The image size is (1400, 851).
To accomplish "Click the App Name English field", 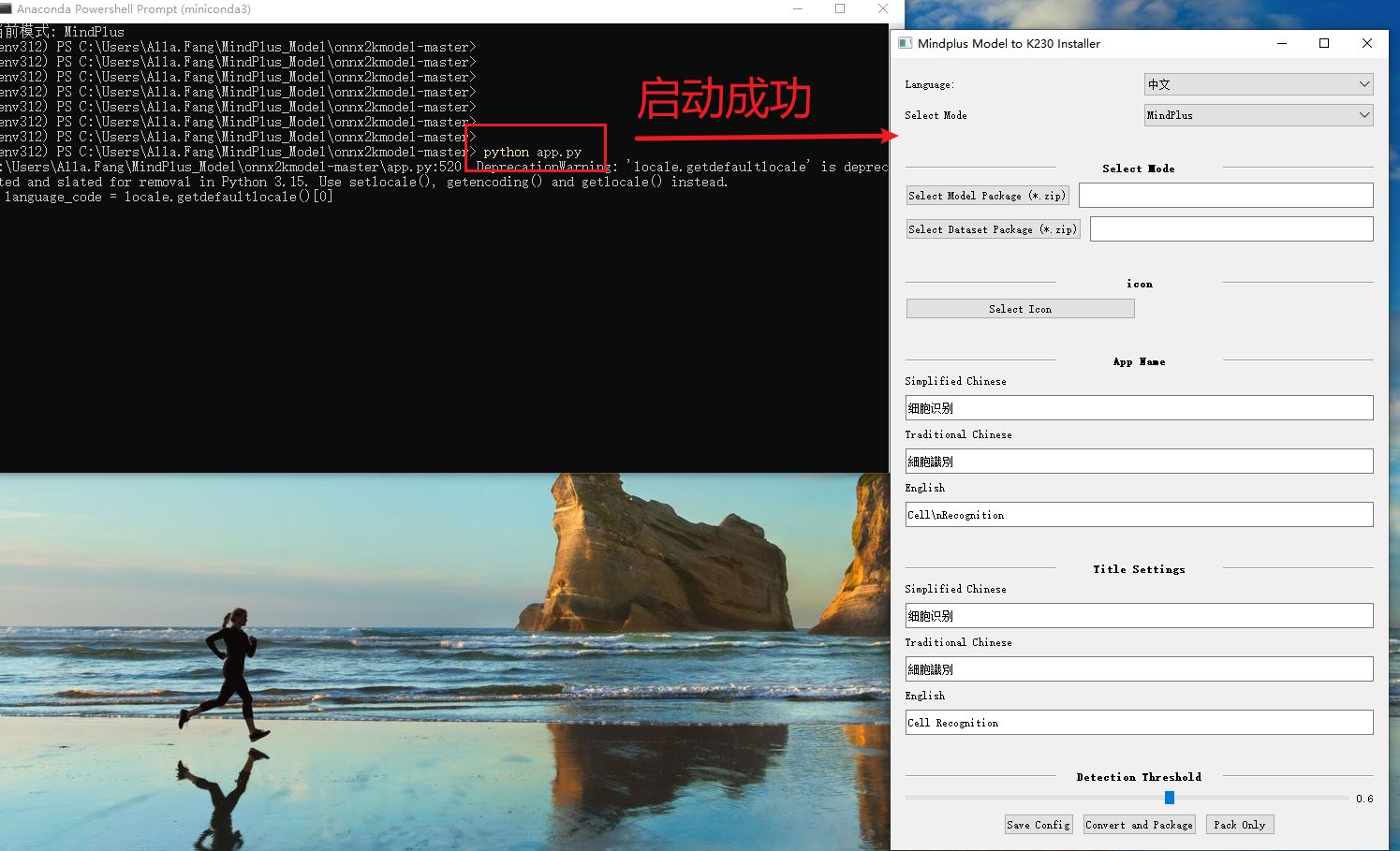I will coord(1139,515).
